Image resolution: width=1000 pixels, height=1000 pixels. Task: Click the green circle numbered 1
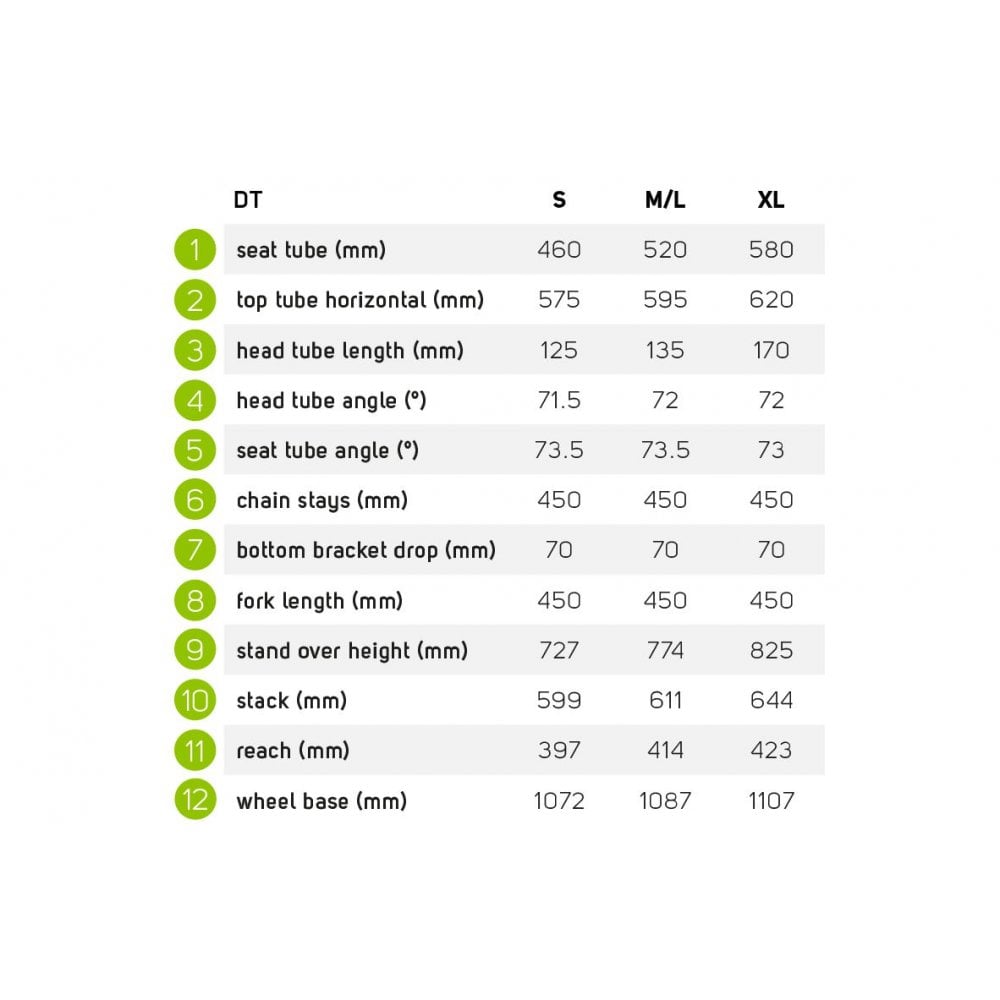[x=195, y=249]
